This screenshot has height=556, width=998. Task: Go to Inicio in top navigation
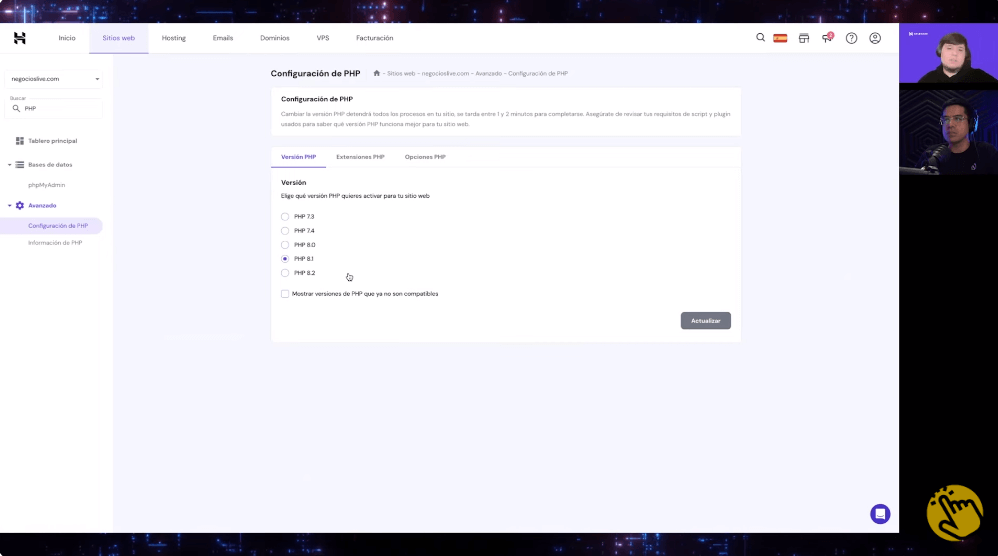(67, 38)
